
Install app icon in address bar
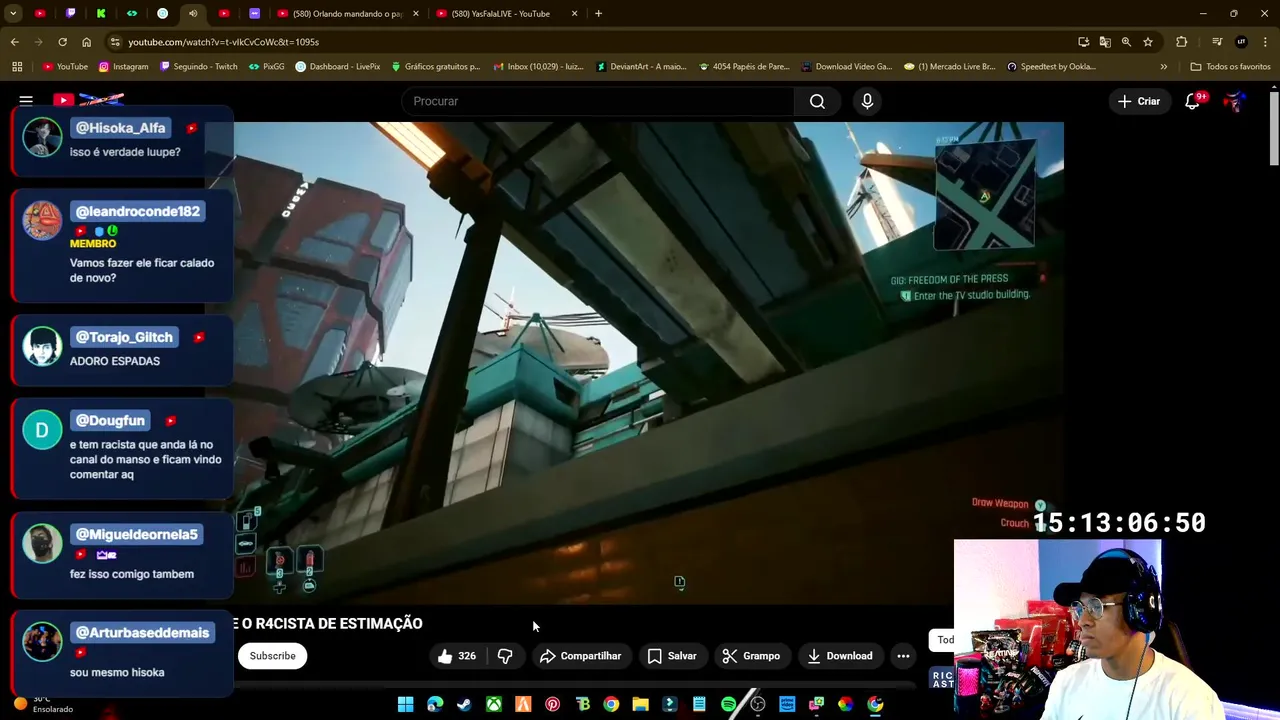[1083, 42]
